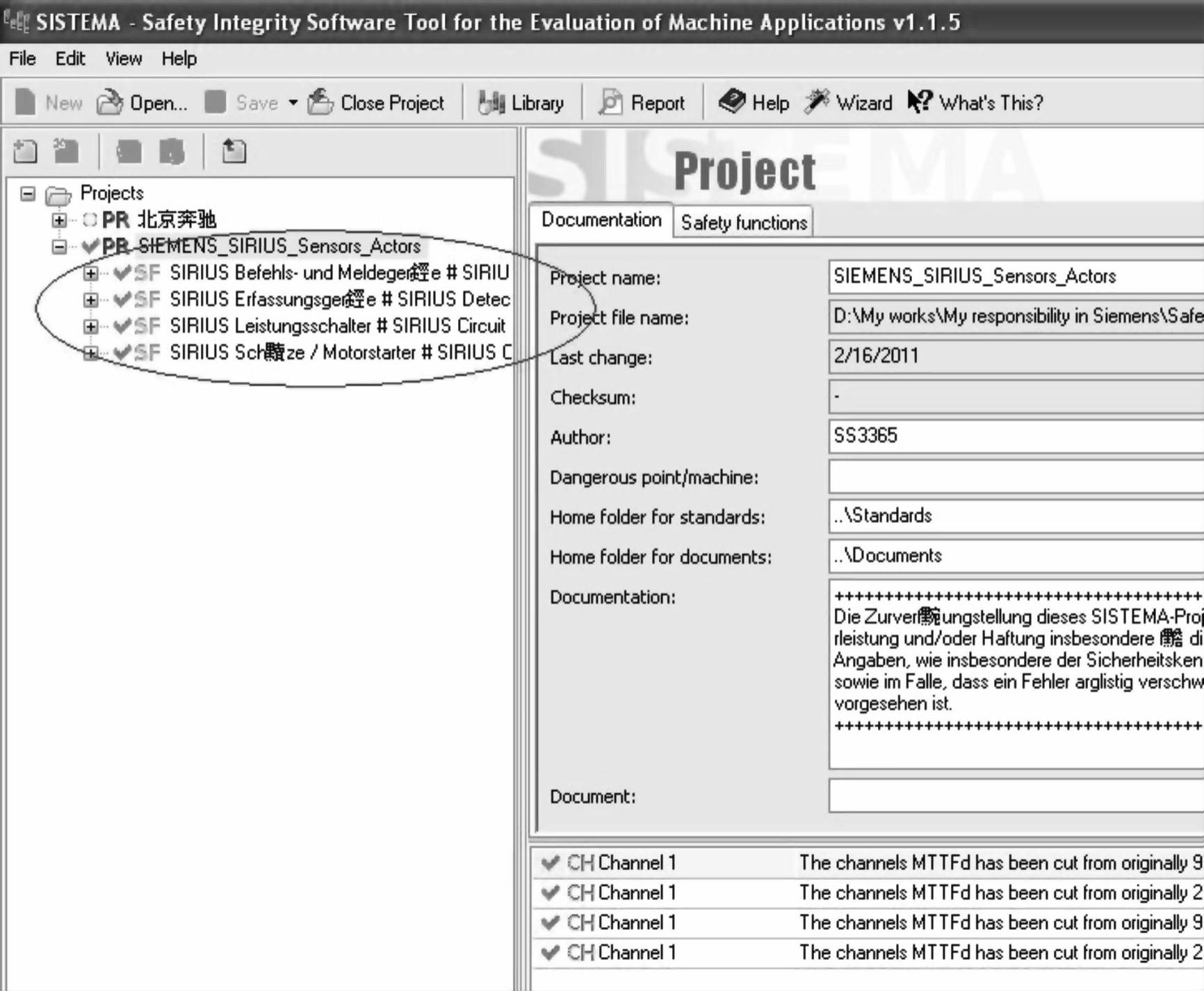The height and width of the screenshot is (991, 1204).
Task: Click the Author field containing SS3365
Action: tap(1016, 436)
